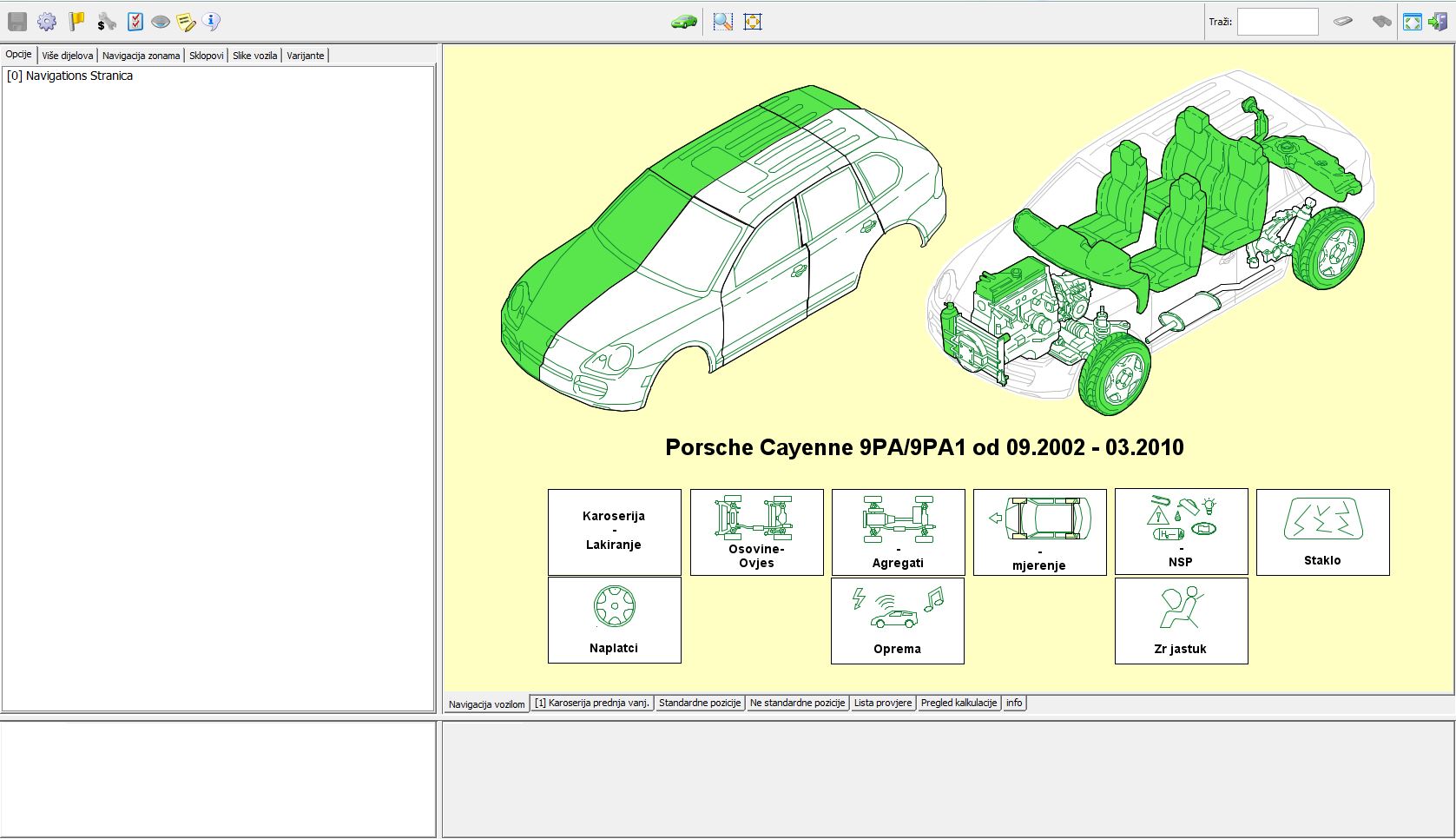Open the wrench with dollar sign tool
The width and height of the screenshot is (1456, 839).
click(x=107, y=22)
